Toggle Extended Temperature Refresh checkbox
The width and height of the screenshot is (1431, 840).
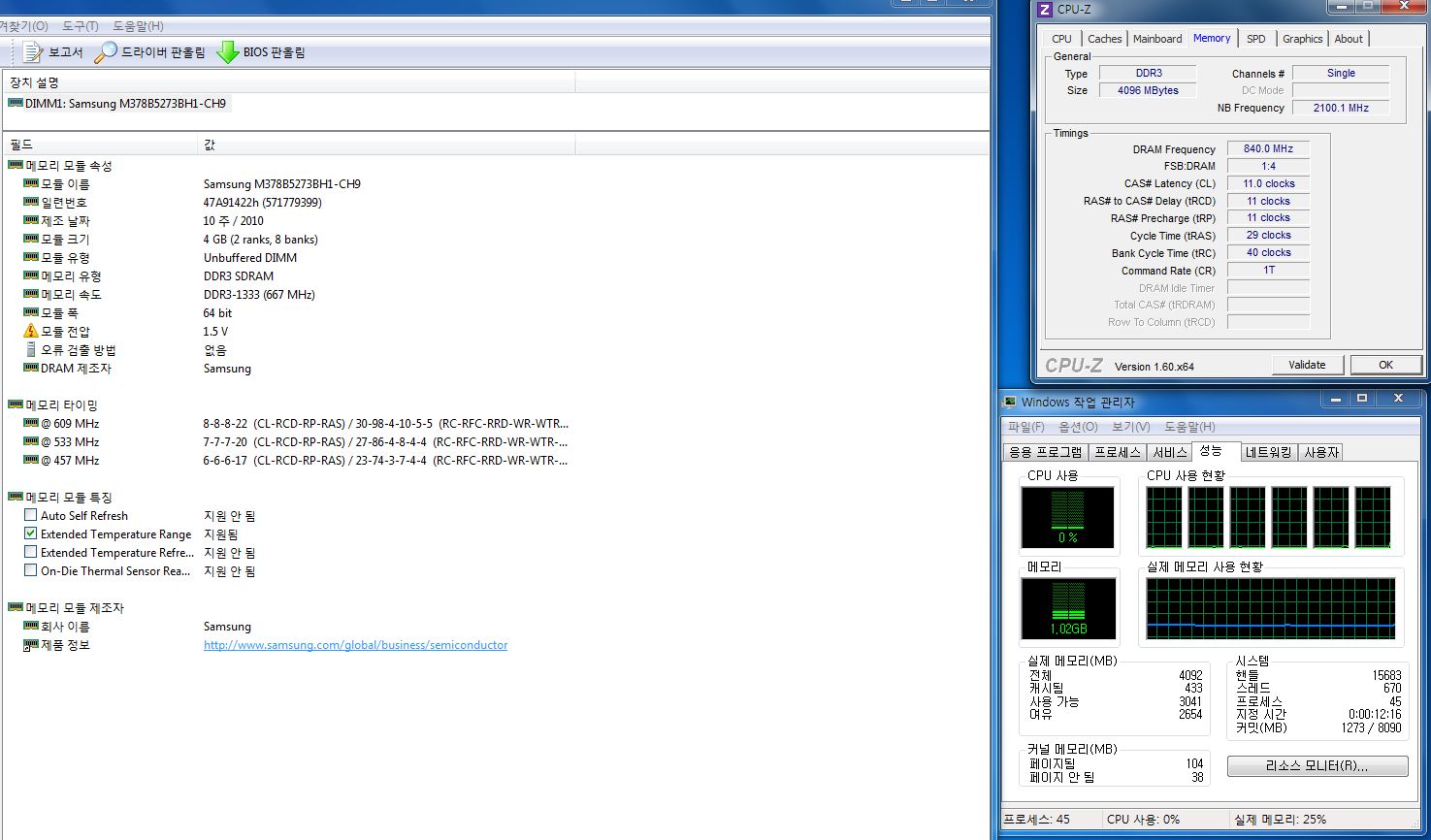[31, 552]
